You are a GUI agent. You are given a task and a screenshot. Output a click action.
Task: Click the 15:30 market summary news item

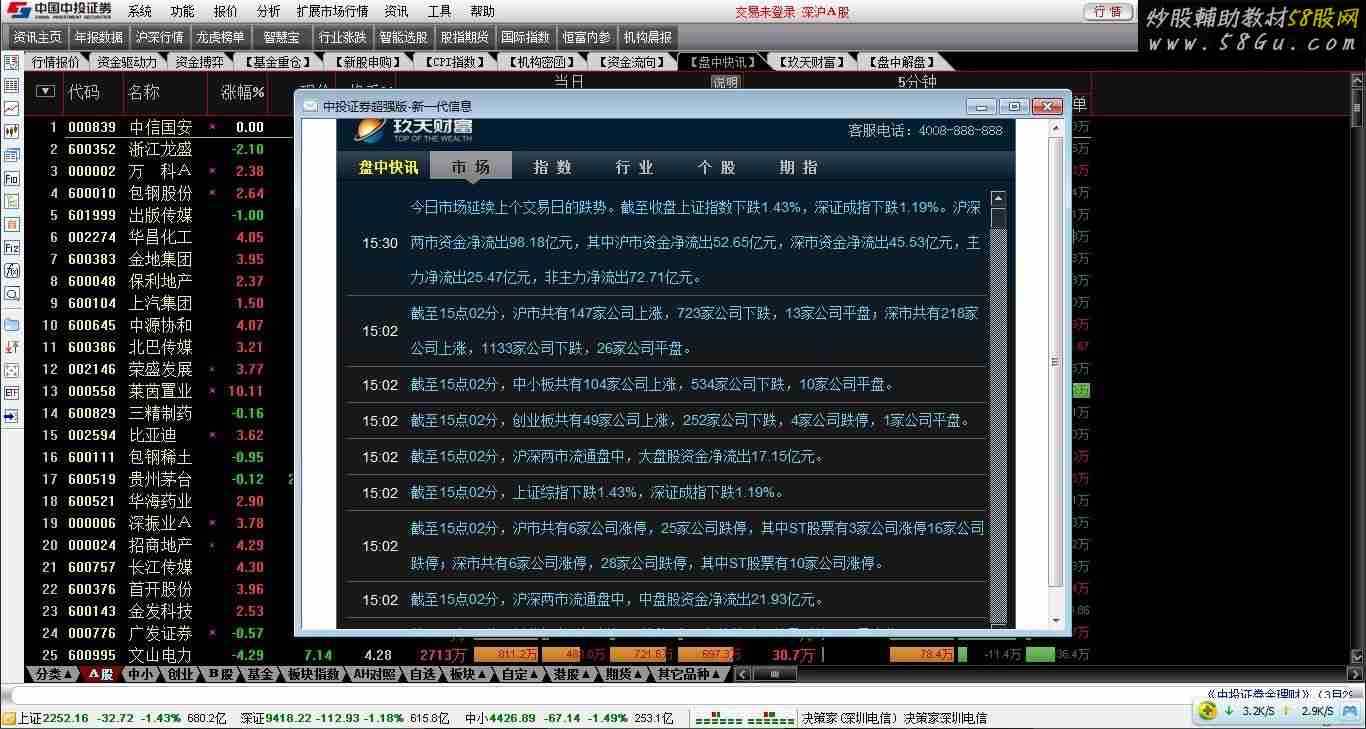click(x=666, y=242)
